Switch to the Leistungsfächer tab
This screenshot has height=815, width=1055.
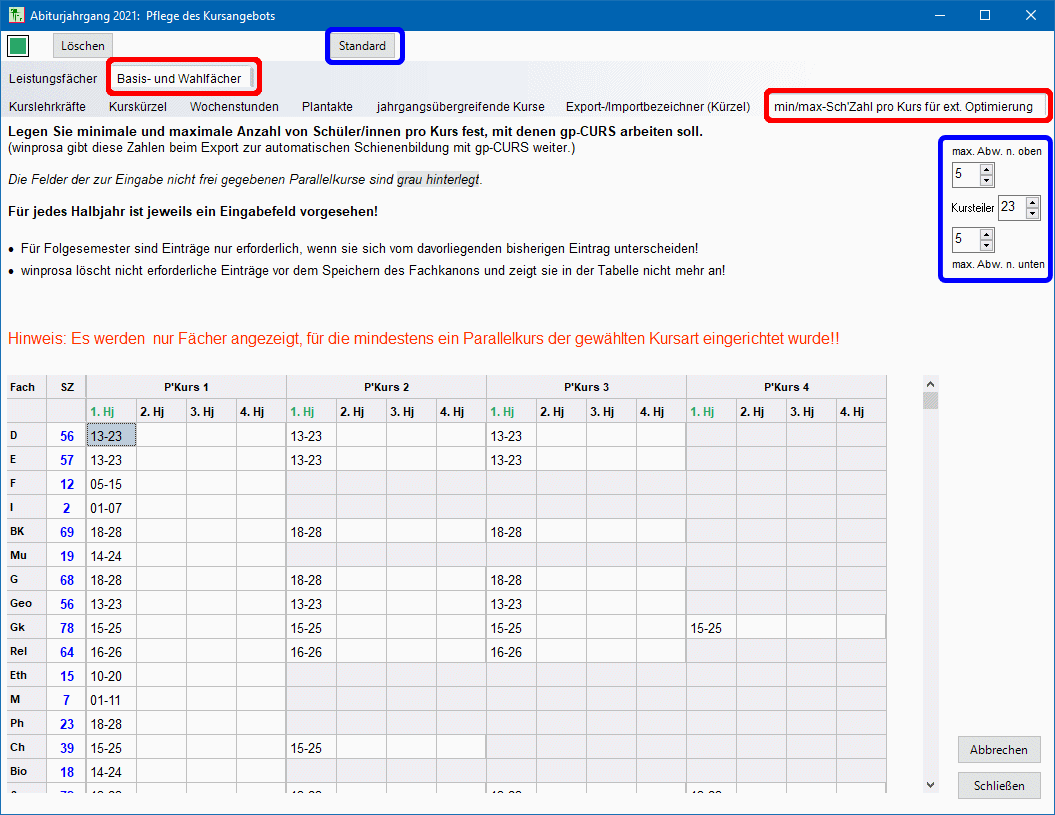(53, 78)
